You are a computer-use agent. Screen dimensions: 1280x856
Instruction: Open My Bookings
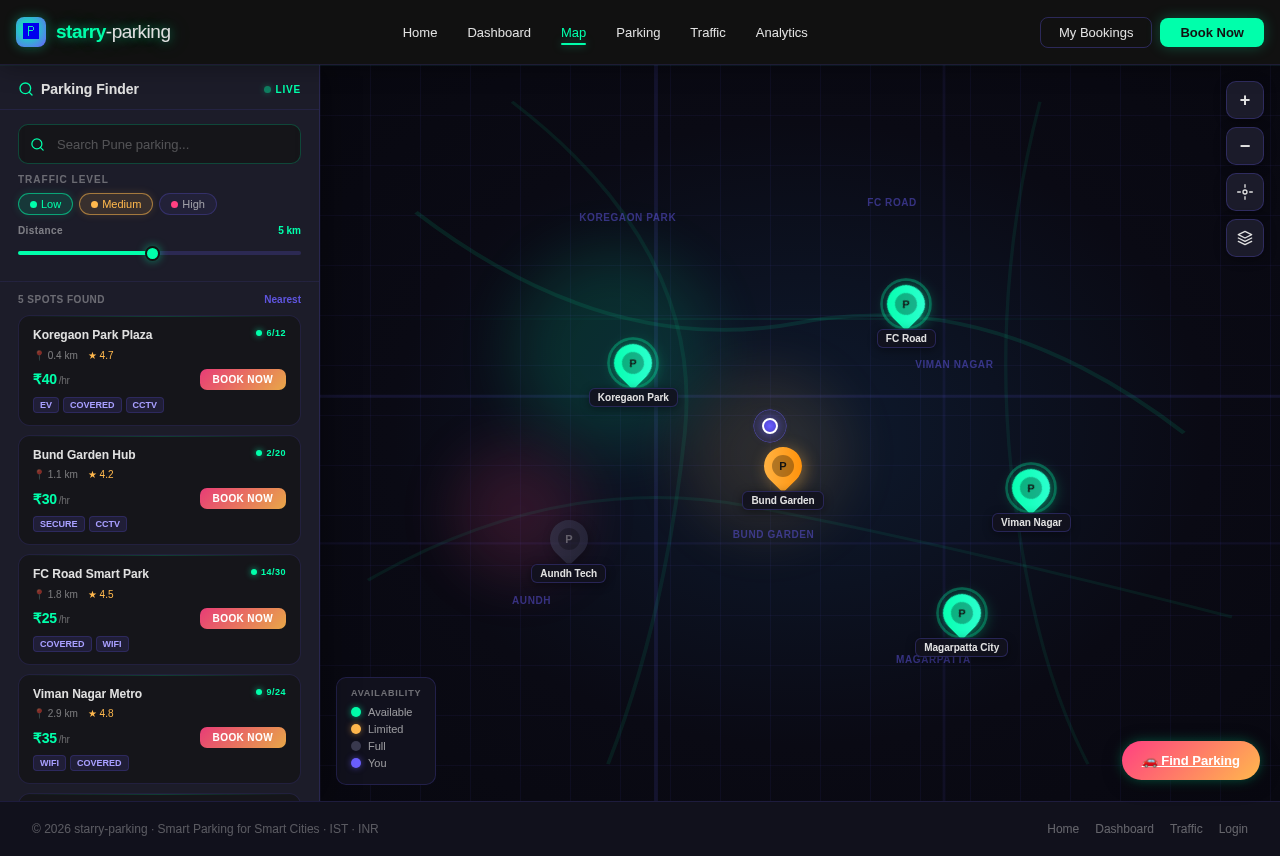(x=1096, y=32)
